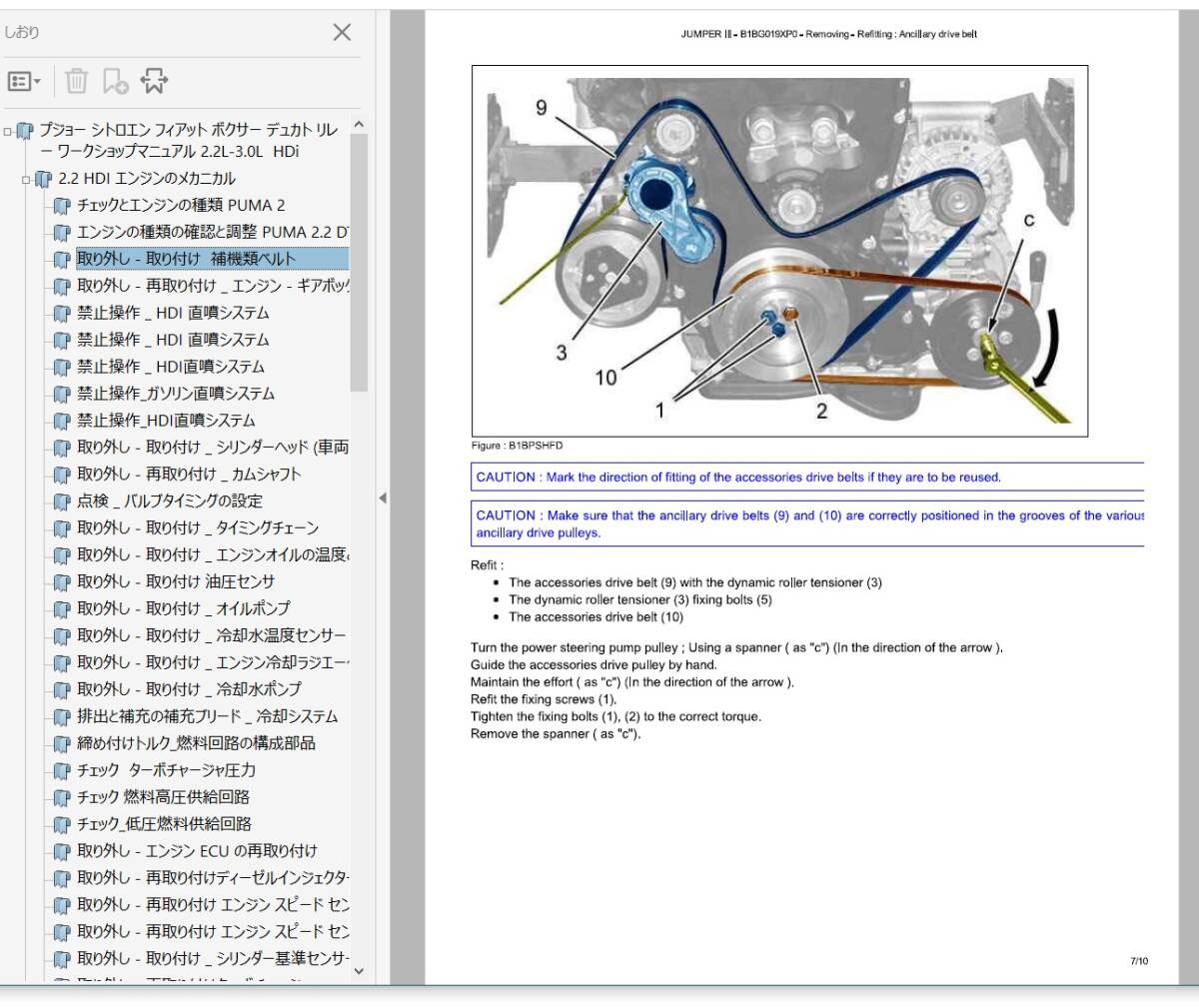The width and height of the screenshot is (1199, 1008).
Task: Open bookmark チェック_低圧燃料供給回路
Action: [x=164, y=825]
